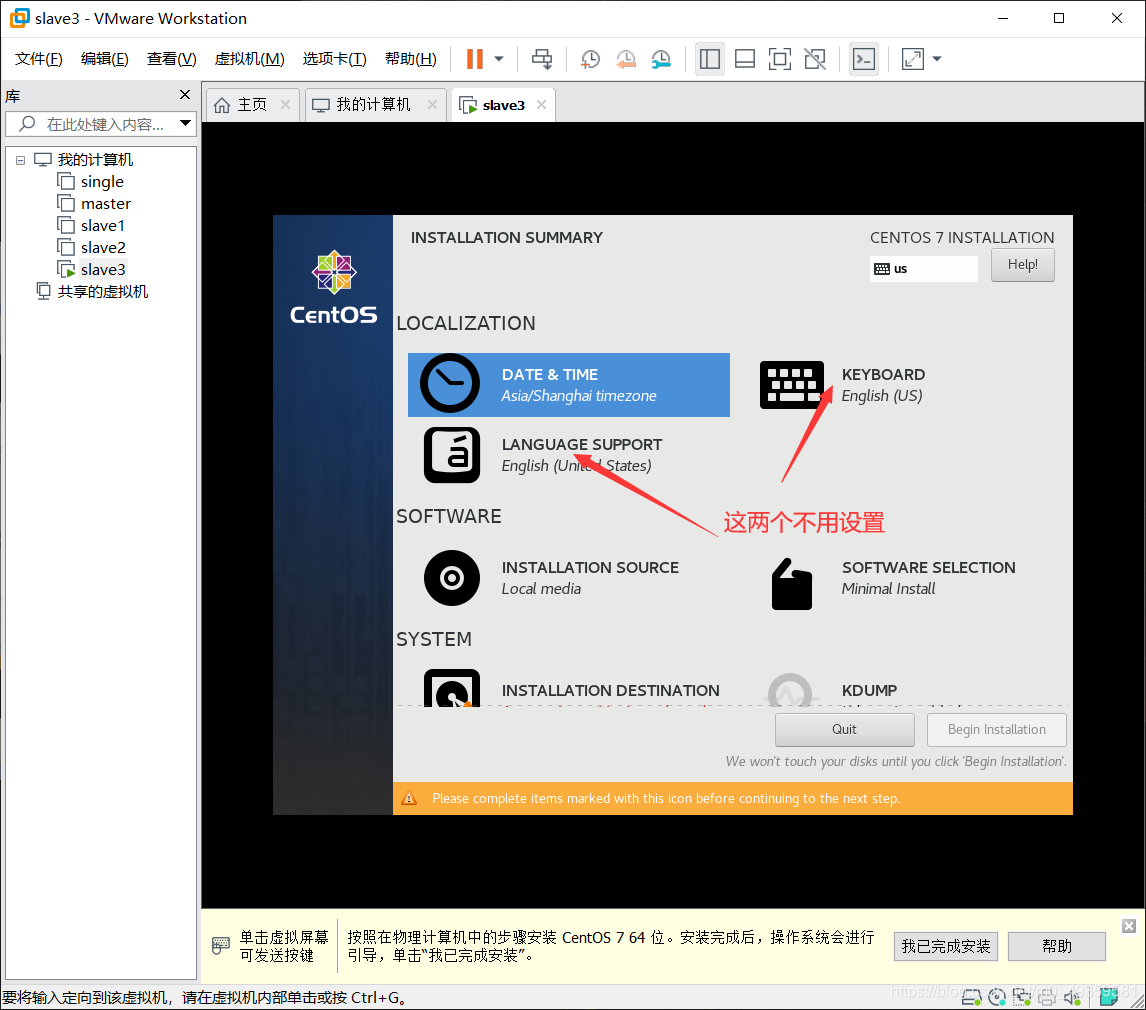Enter full screen mode from the toolbar
1146x1010 pixels.
[780, 59]
